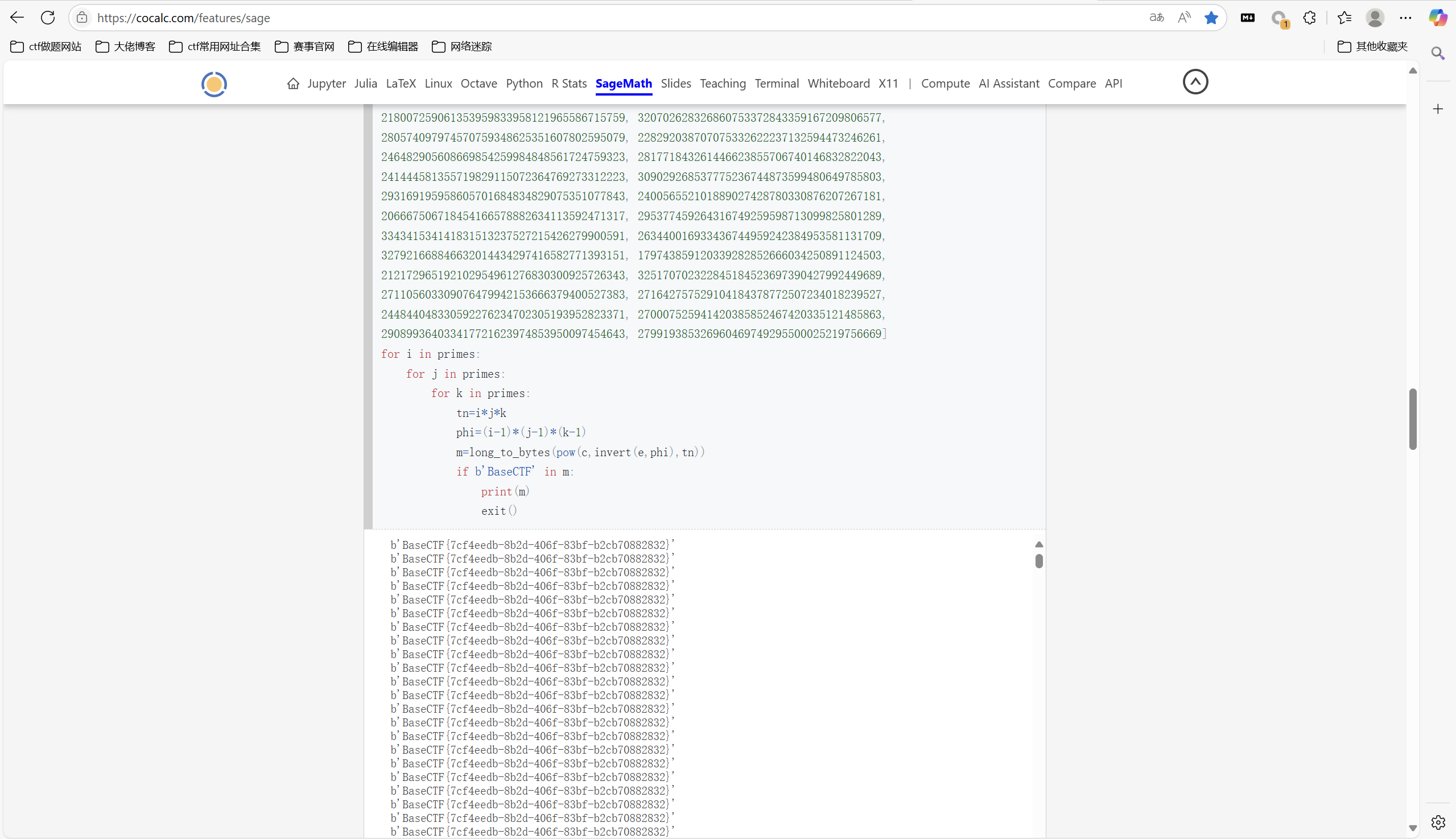Image resolution: width=1456 pixels, height=839 pixels.
Task: Open the 大佬博客 bookmark folder
Action: point(126,47)
